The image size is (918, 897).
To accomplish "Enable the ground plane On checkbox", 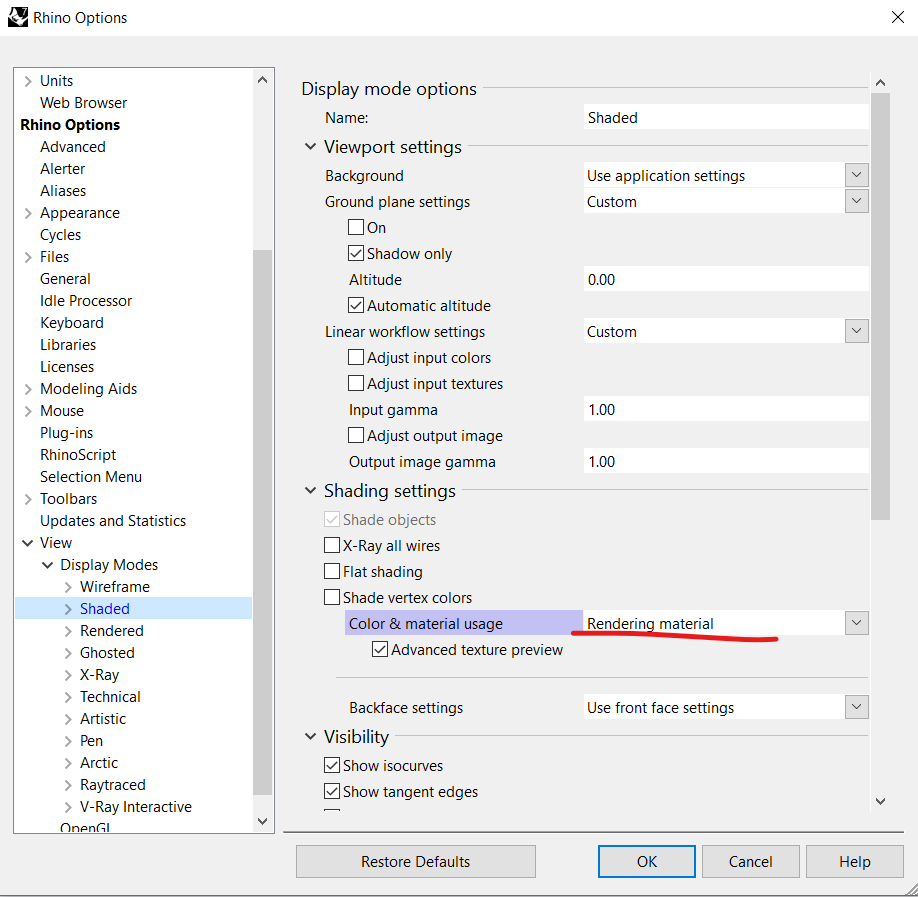I will 356,227.
